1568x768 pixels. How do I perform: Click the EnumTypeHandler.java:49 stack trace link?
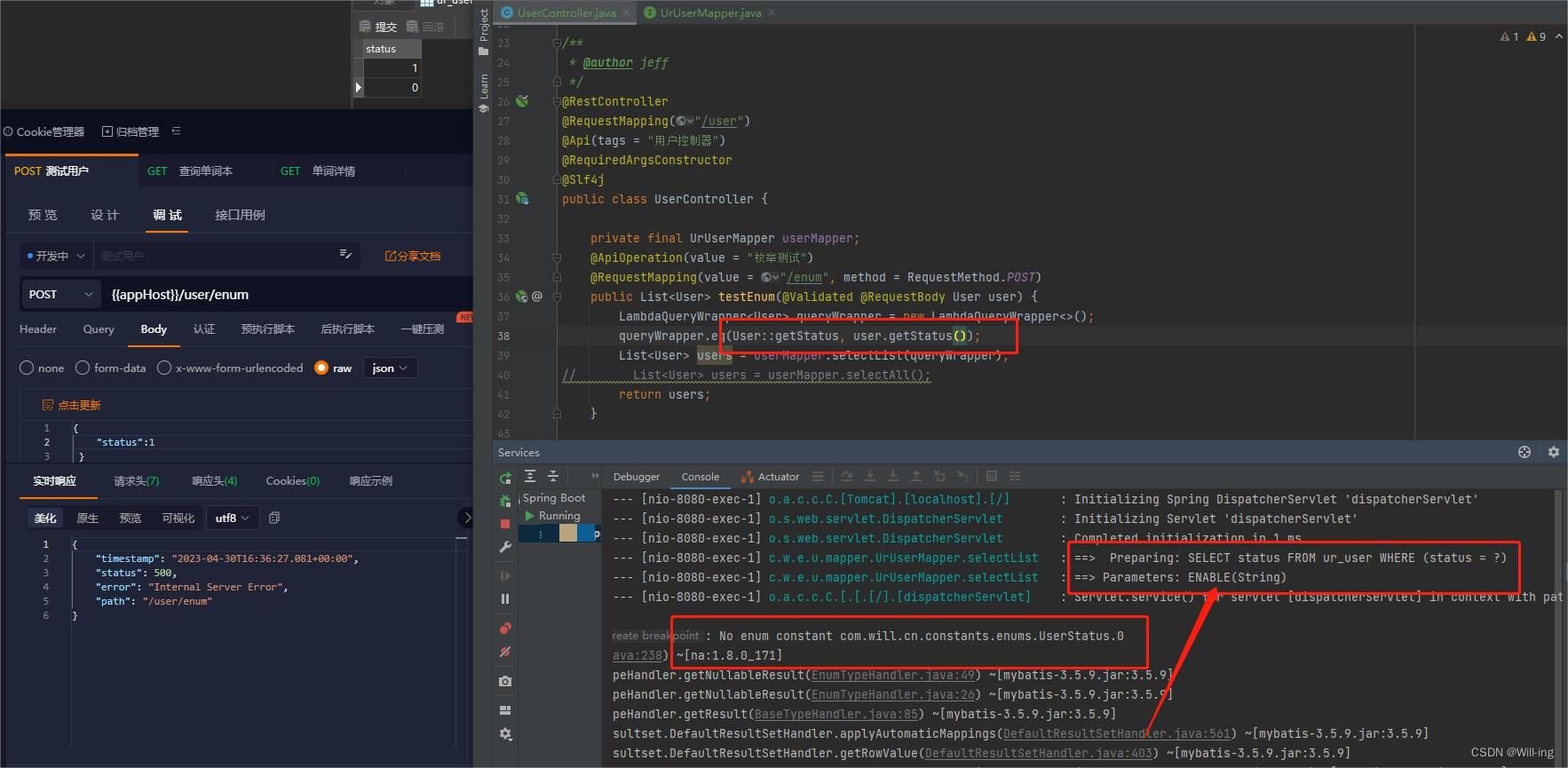click(x=892, y=675)
